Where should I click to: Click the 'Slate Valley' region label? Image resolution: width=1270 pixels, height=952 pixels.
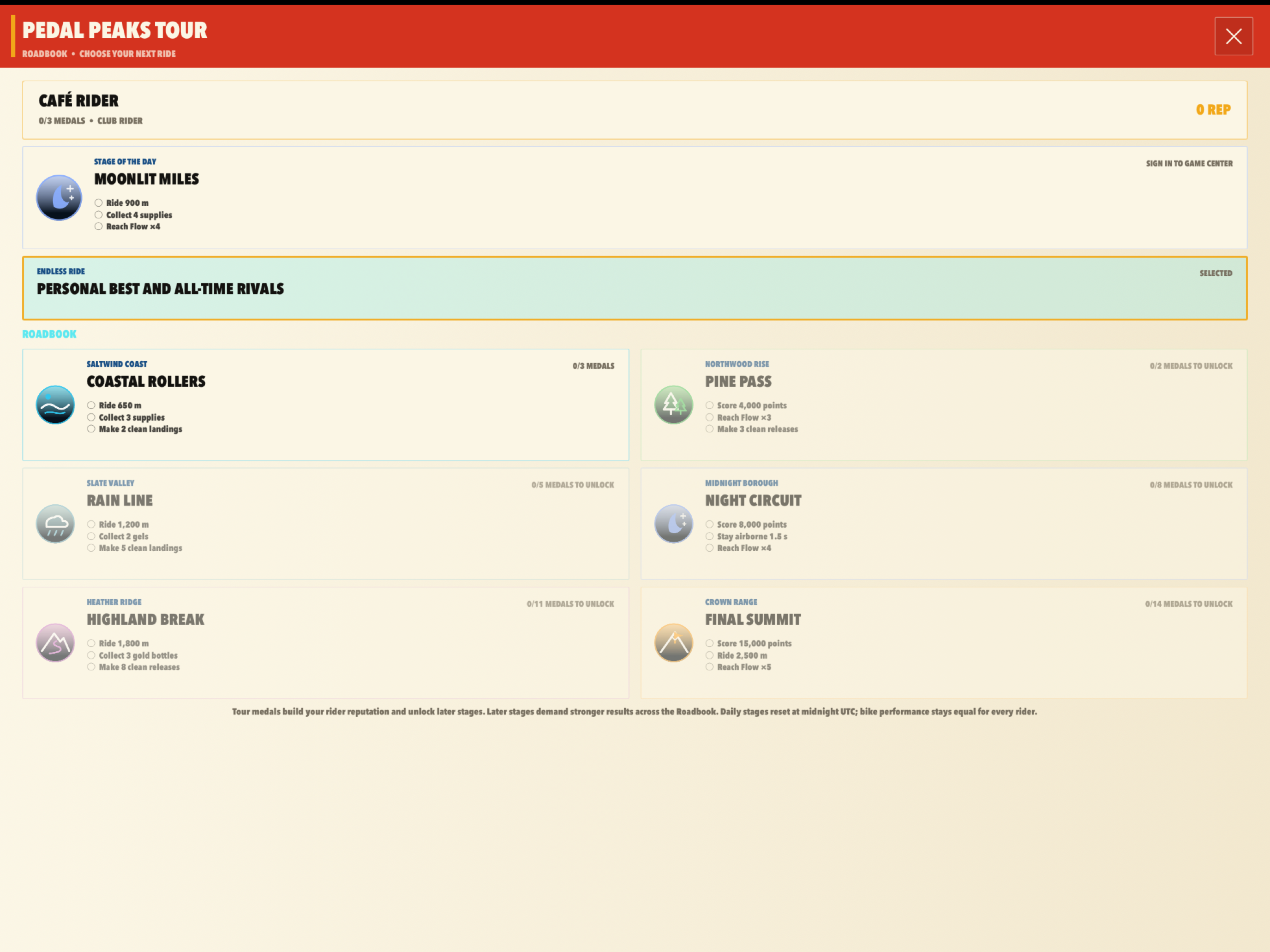point(110,482)
